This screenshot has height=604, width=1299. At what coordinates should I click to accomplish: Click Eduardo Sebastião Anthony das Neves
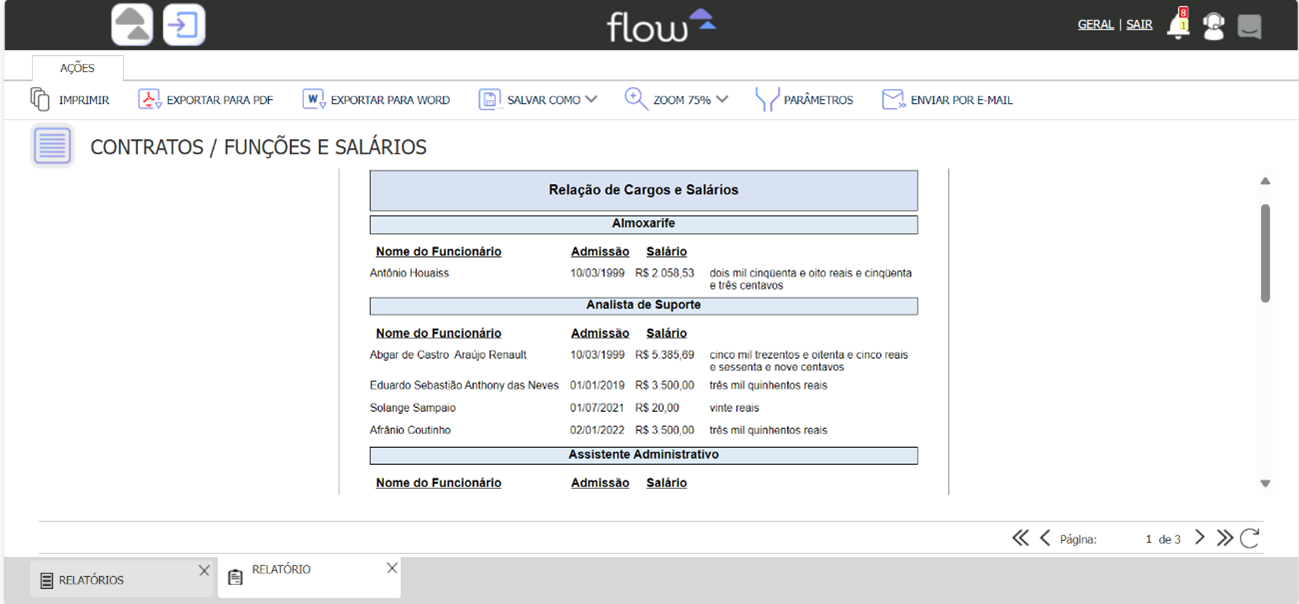point(464,385)
